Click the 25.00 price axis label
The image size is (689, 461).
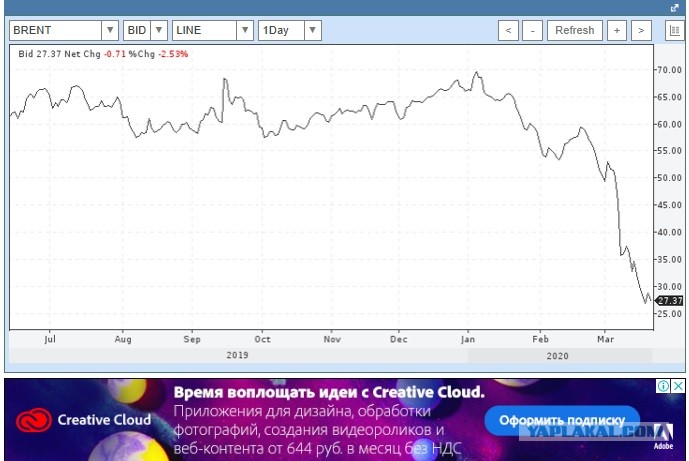click(669, 314)
